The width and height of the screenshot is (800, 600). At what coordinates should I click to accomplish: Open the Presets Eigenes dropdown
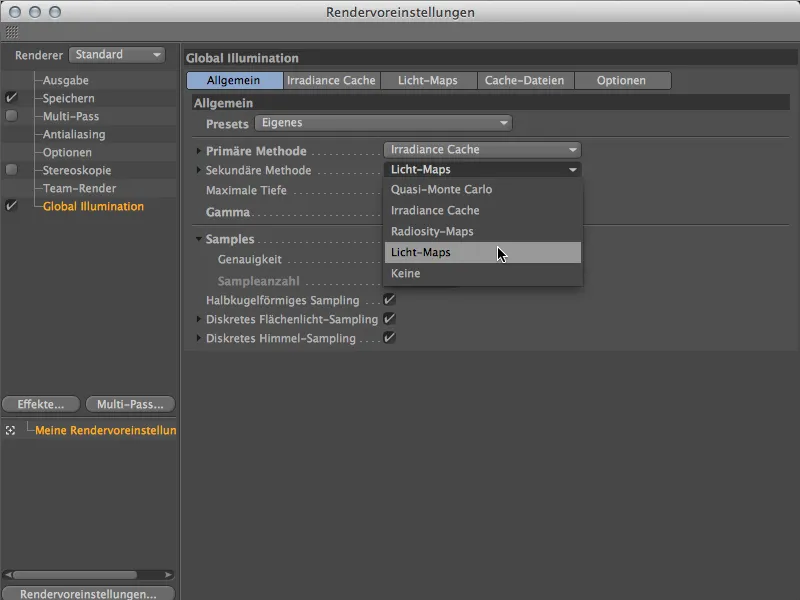tap(384, 123)
